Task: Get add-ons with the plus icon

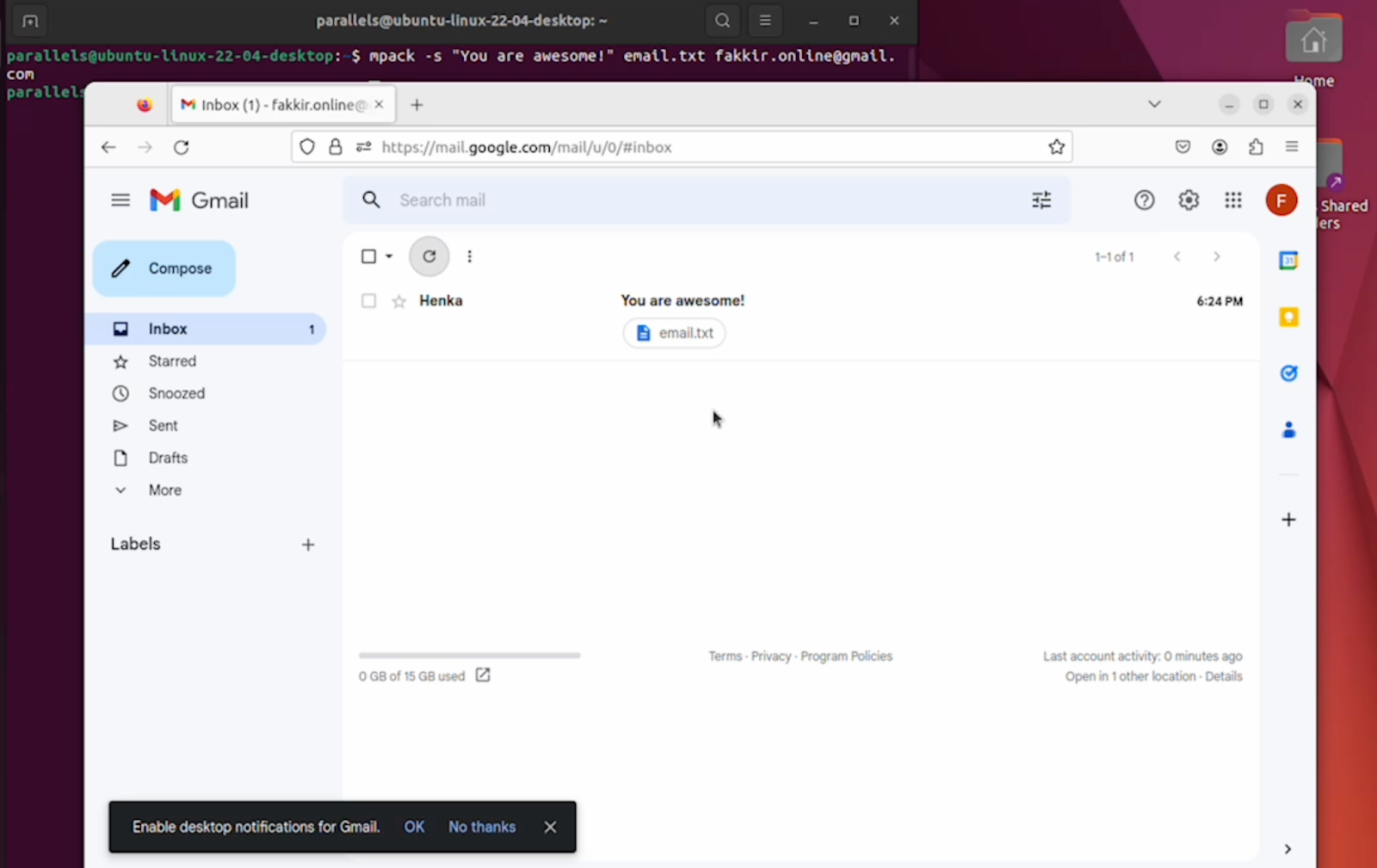Action: click(1288, 520)
